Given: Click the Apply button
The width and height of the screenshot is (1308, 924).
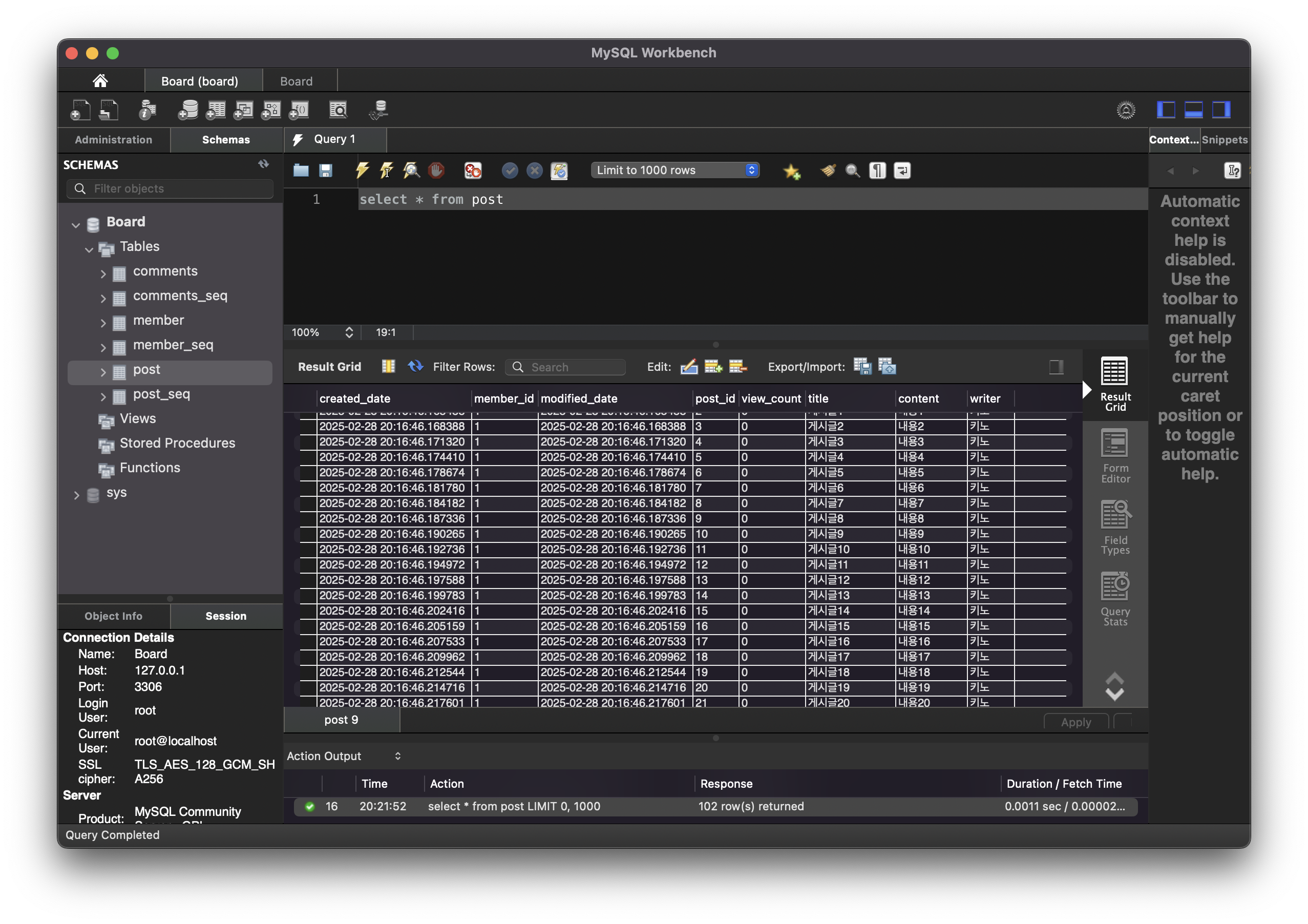Looking at the screenshot, I should 1075,722.
